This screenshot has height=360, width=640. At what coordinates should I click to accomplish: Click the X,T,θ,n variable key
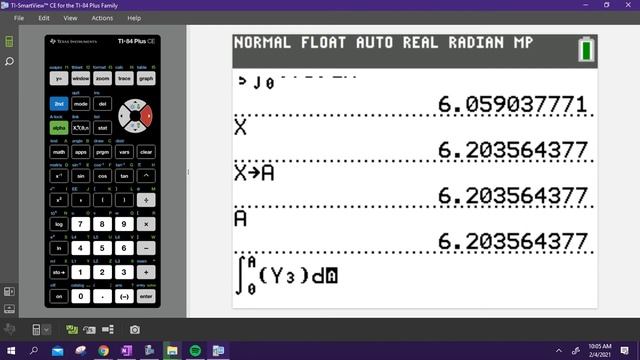click(81, 128)
